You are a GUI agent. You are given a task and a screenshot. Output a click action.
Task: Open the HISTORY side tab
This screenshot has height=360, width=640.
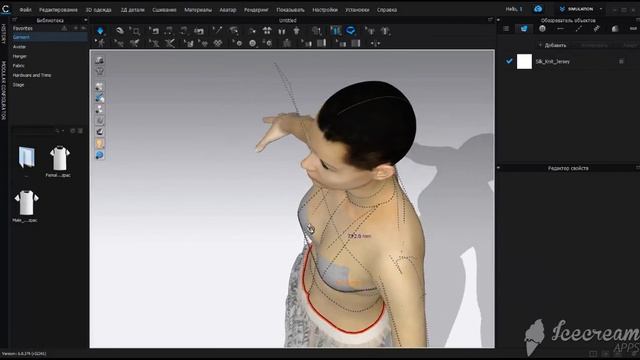click(3, 33)
